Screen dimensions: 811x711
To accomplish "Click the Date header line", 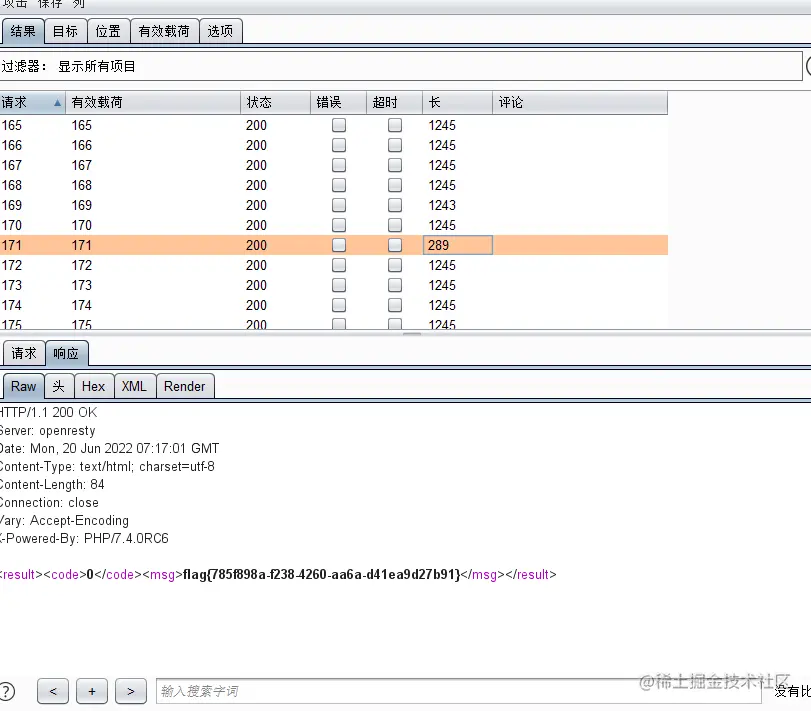I will click(x=109, y=448).
